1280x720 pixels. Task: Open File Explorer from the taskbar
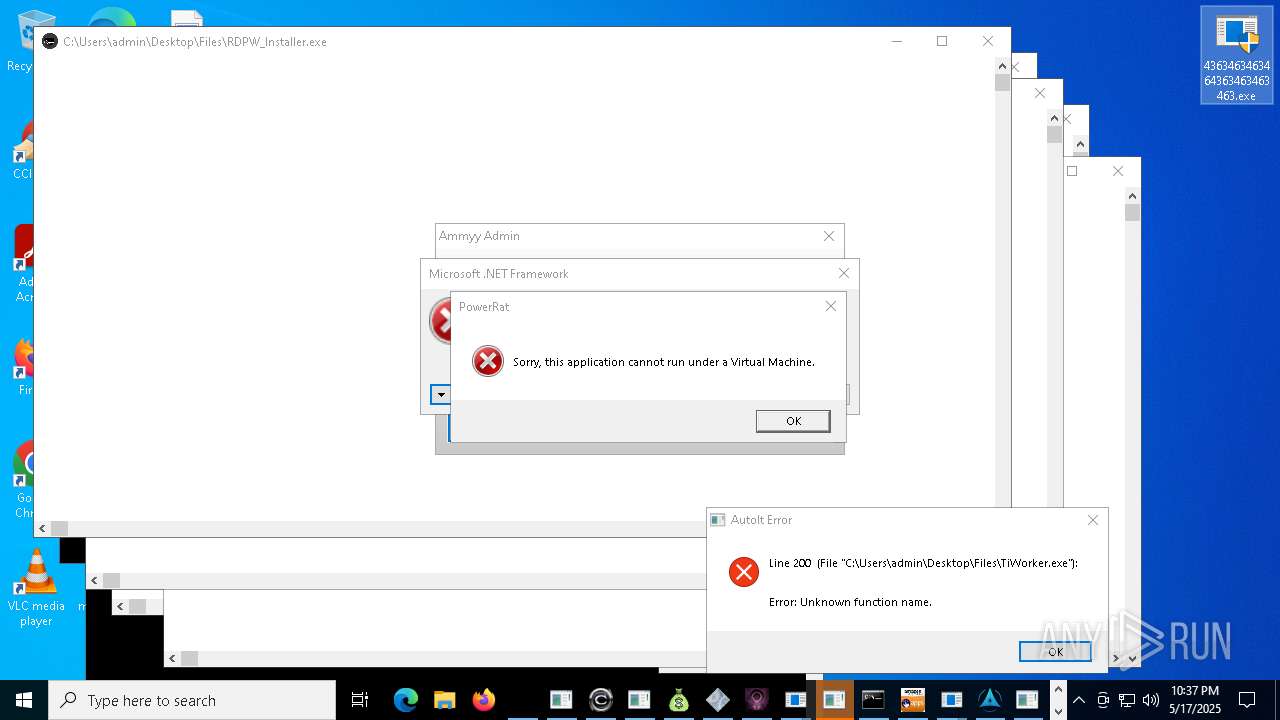(444, 700)
